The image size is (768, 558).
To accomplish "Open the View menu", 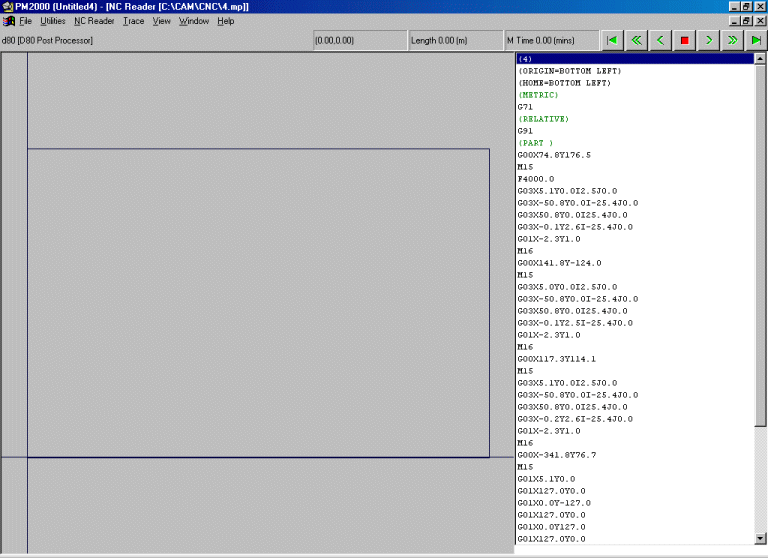I will pos(161,21).
